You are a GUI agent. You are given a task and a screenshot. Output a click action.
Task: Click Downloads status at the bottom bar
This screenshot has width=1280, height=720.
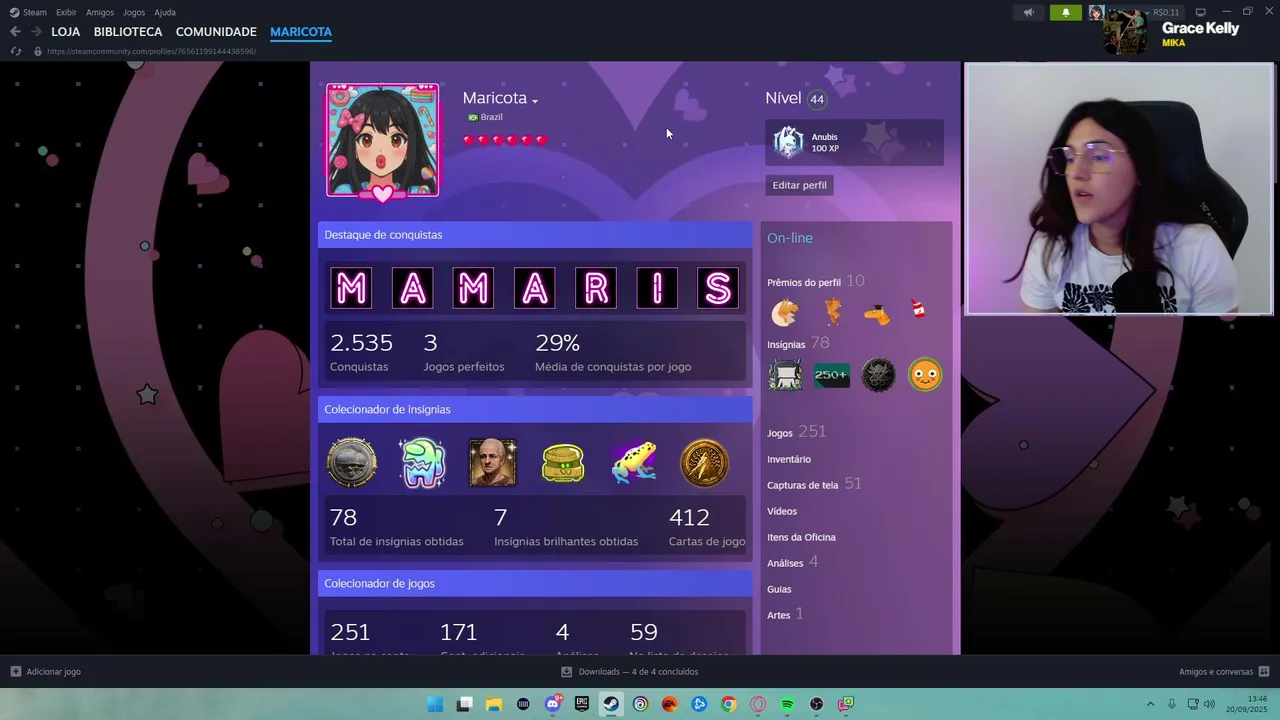pos(629,672)
